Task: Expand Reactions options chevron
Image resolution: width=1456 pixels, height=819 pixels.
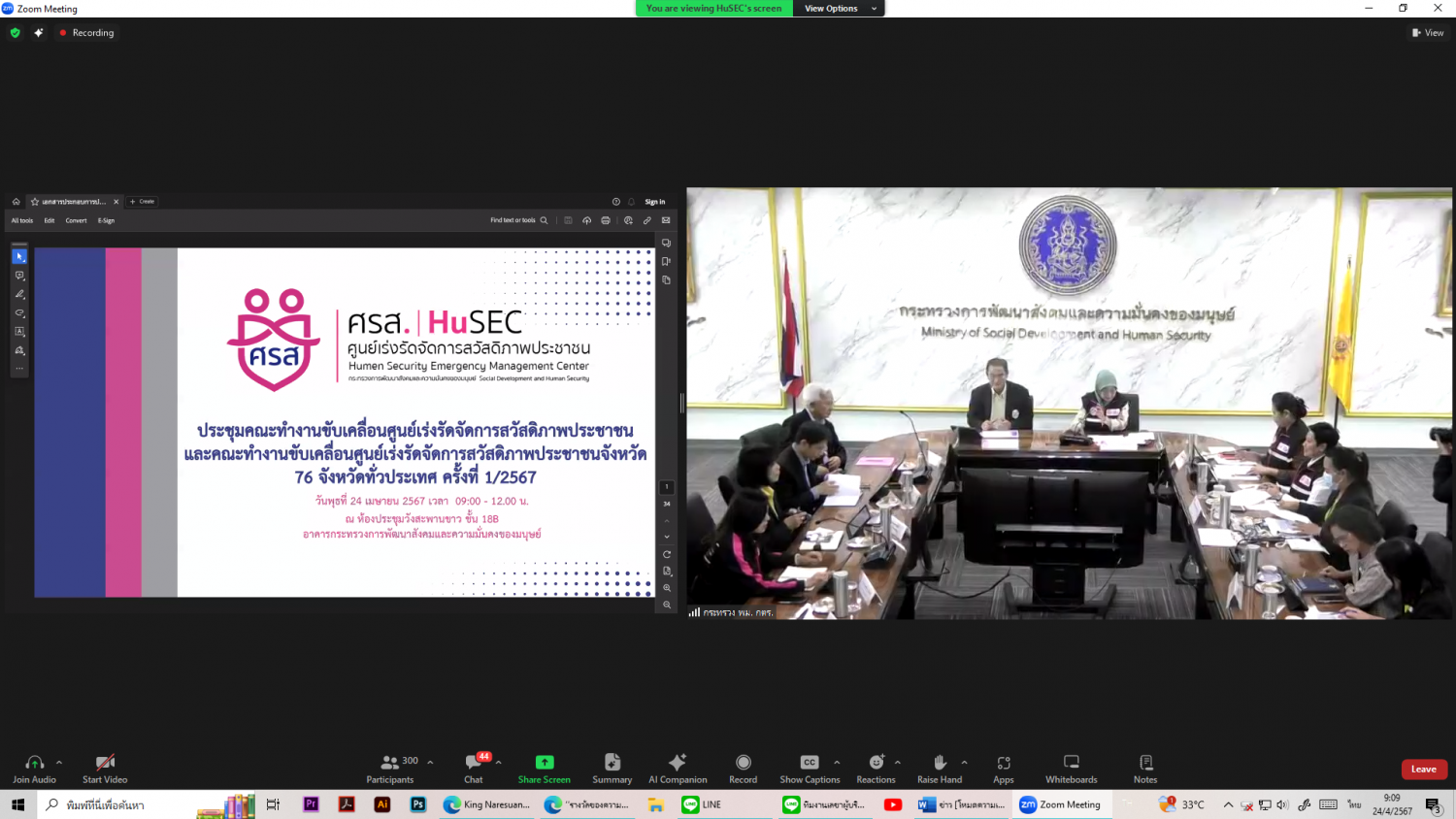Action: [x=898, y=763]
